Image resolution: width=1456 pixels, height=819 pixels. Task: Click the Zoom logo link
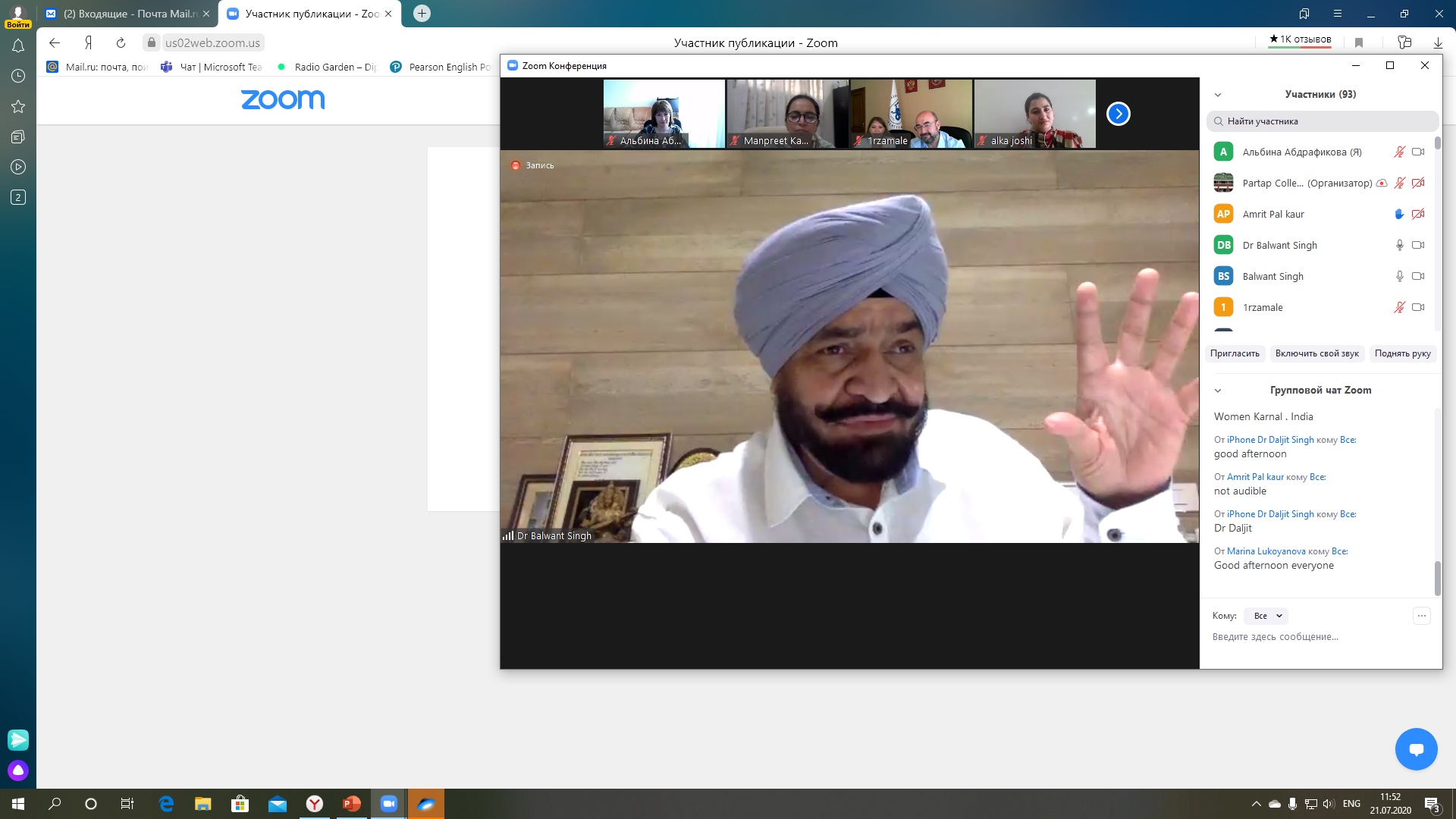[x=283, y=99]
